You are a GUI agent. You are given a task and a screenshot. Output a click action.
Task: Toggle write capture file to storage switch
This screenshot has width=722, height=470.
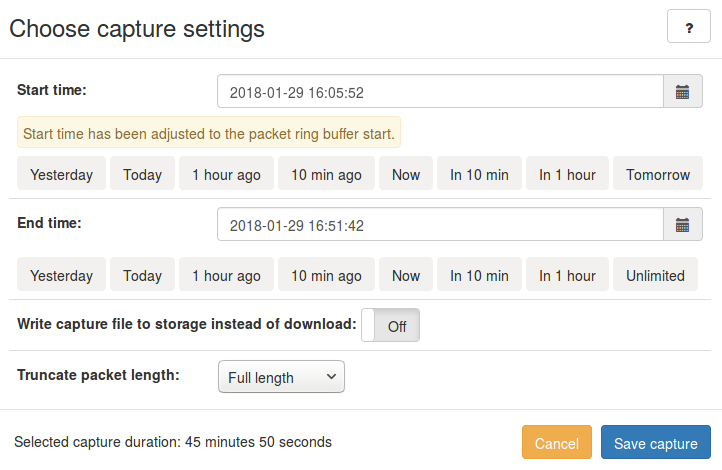pos(390,325)
